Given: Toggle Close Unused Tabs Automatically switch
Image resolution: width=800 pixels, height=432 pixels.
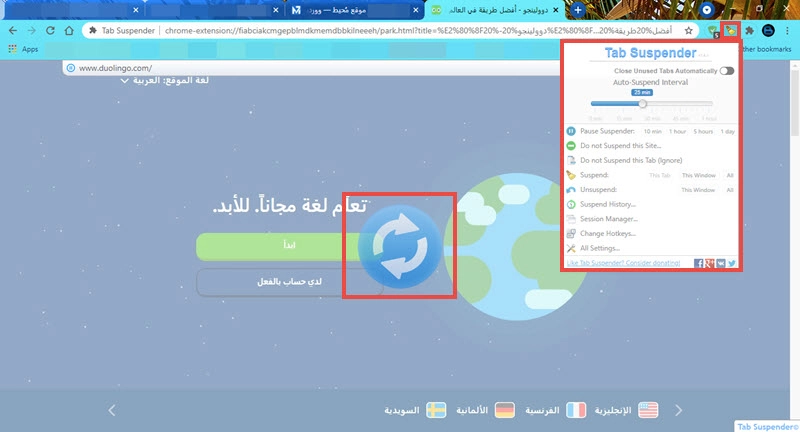Looking at the screenshot, I should coord(727,71).
